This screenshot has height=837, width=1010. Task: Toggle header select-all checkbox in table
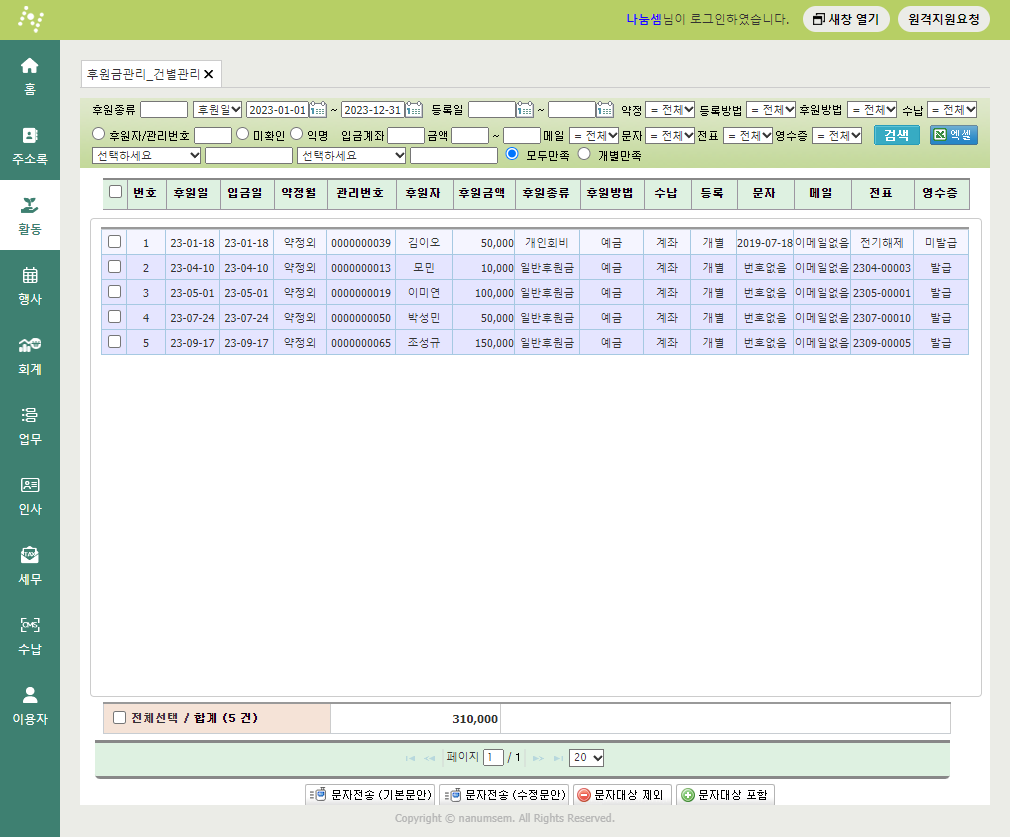pyautogui.click(x=115, y=192)
